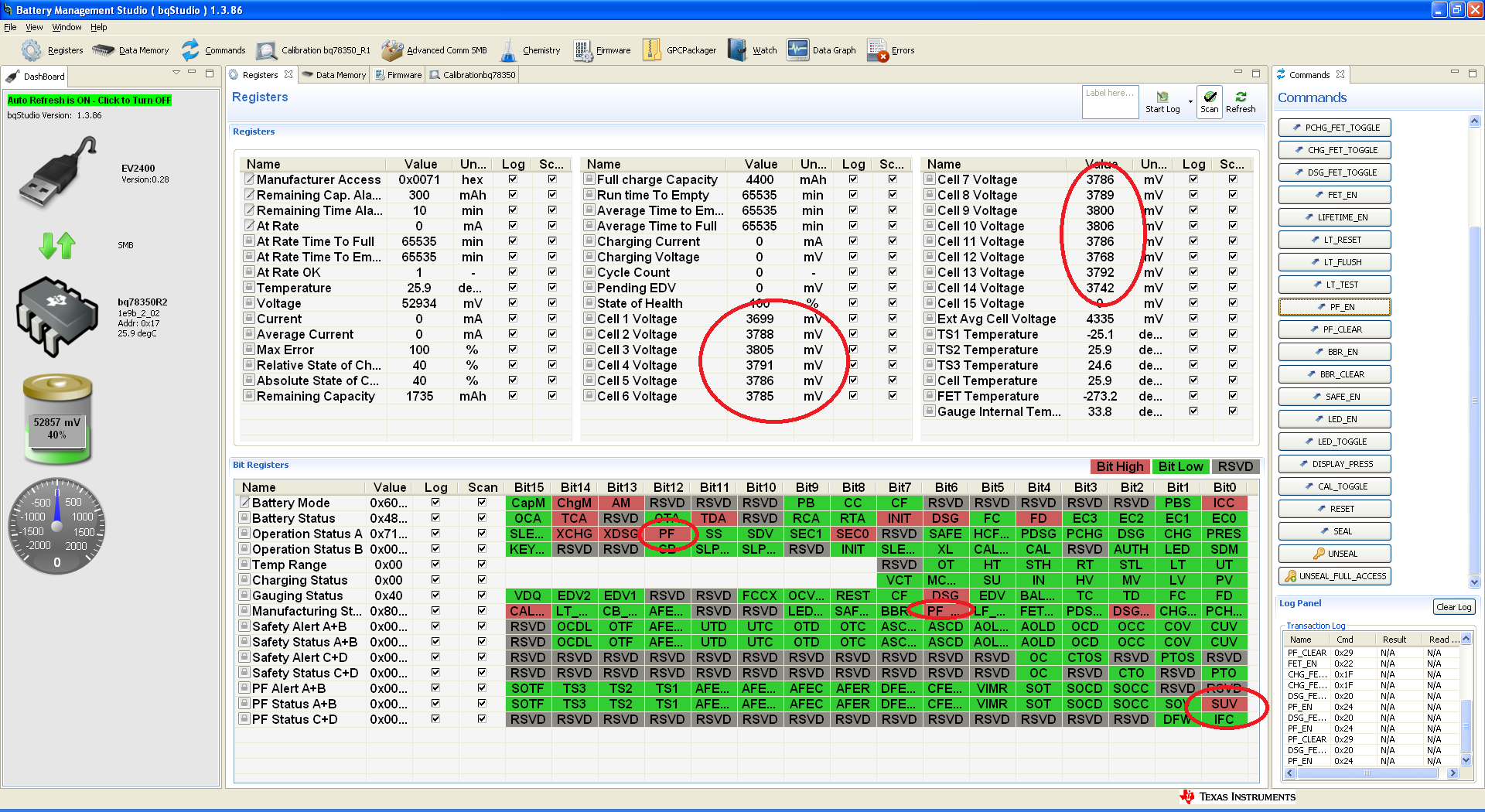Open DashBoard view menu chevron
Image resolution: width=1485 pixels, height=812 pixels.
(176, 73)
